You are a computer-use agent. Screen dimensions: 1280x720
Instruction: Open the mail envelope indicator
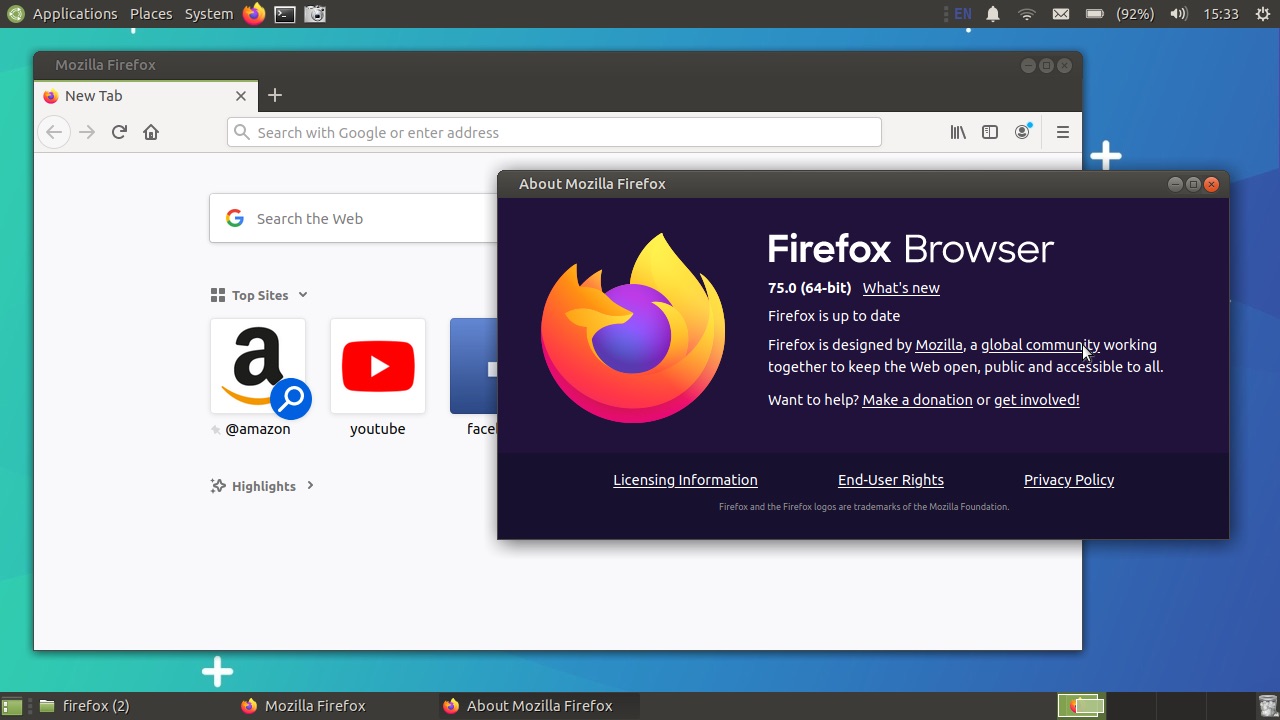(1061, 14)
